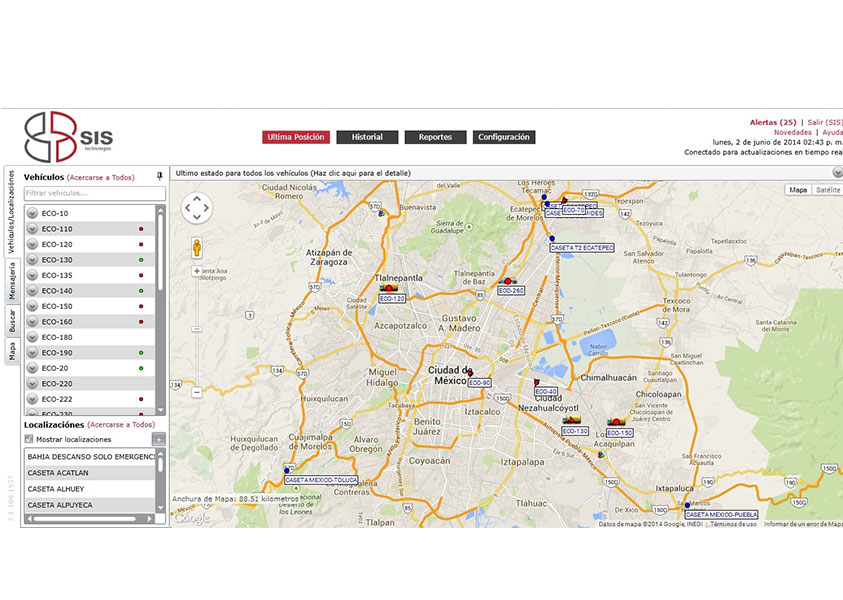
Task: Click the CASETA MEXICO-TOLUCA location marker
Action: (x=287, y=470)
